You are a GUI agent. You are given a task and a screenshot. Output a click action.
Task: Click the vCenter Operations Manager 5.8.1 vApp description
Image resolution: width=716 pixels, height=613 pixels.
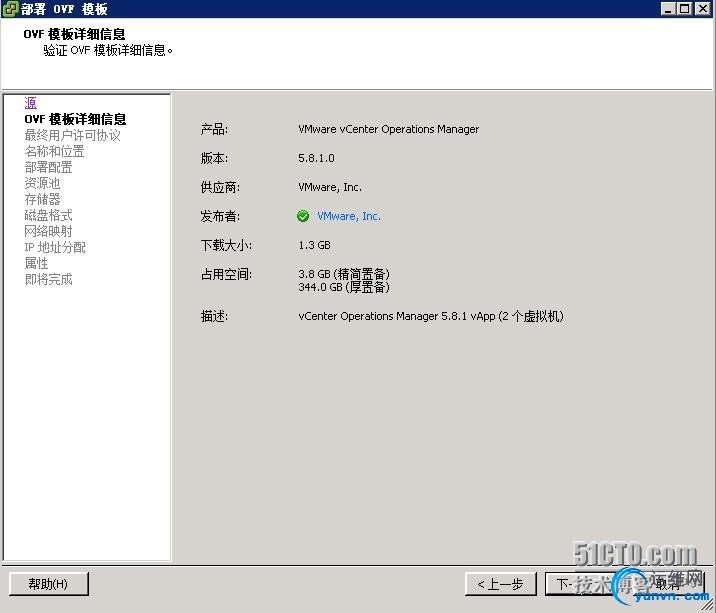tap(431, 316)
